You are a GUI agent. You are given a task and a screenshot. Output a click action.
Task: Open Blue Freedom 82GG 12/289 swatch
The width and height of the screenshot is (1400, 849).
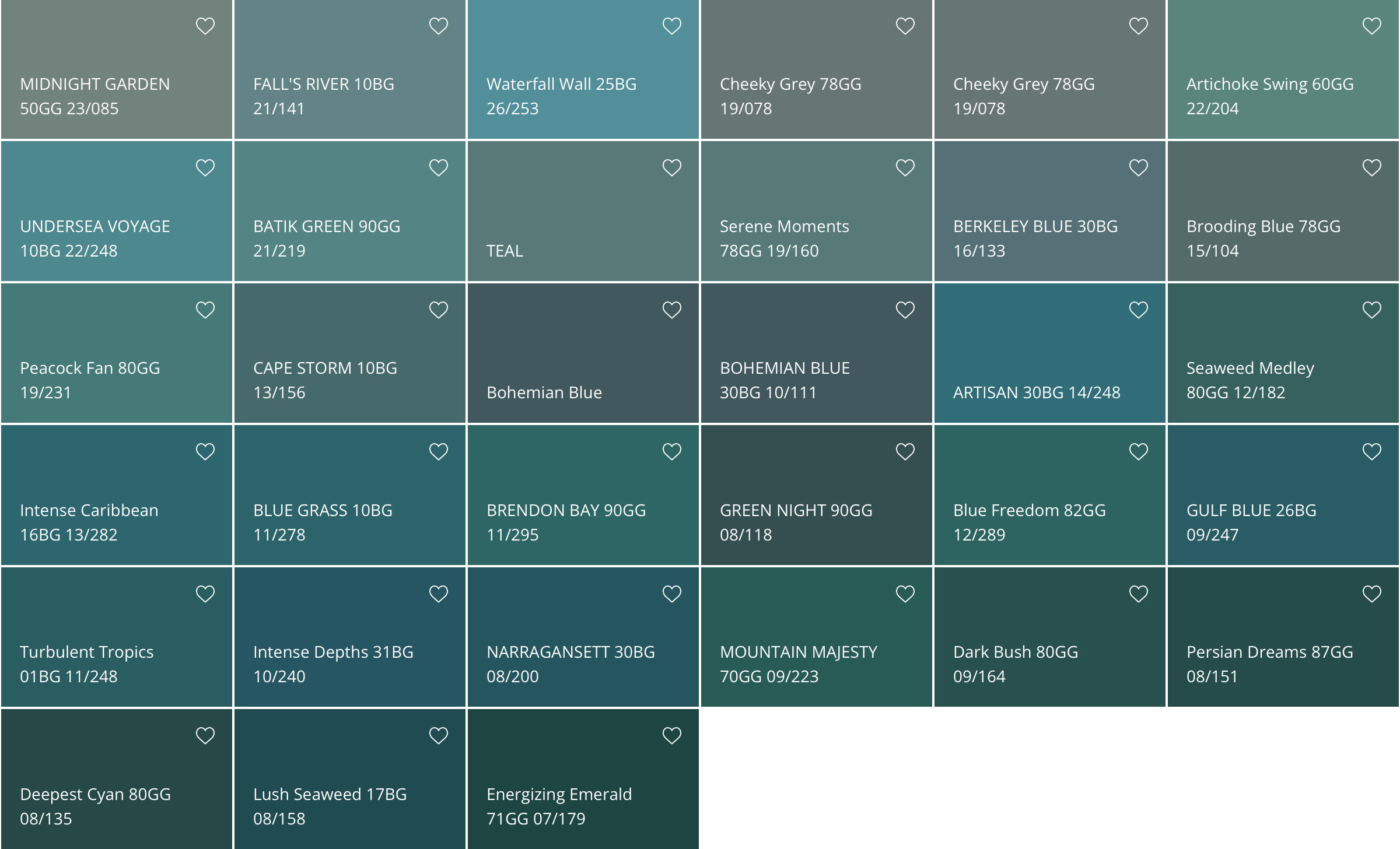click(1050, 495)
